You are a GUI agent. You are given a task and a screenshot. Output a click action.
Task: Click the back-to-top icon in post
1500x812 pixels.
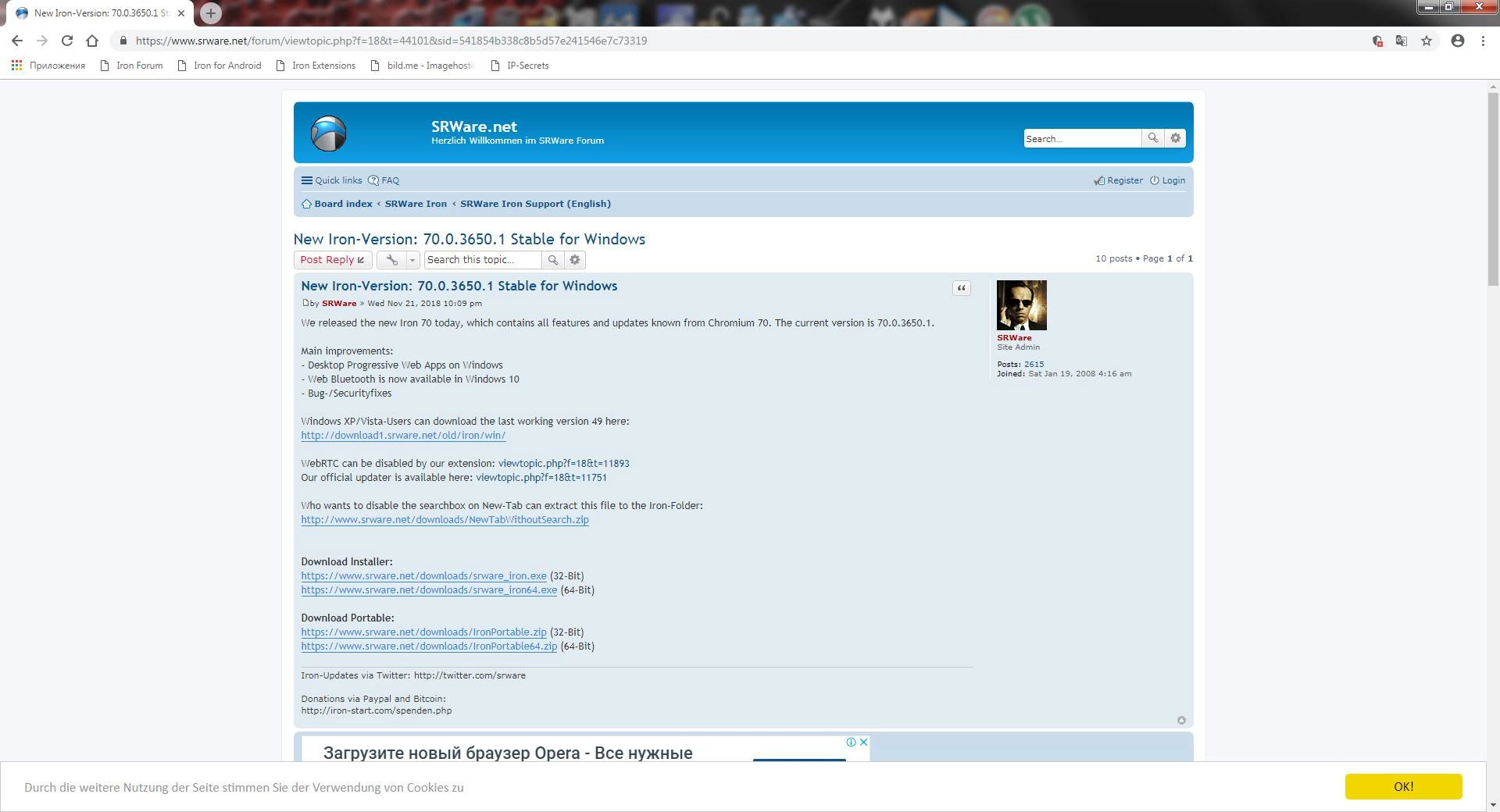1181,721
